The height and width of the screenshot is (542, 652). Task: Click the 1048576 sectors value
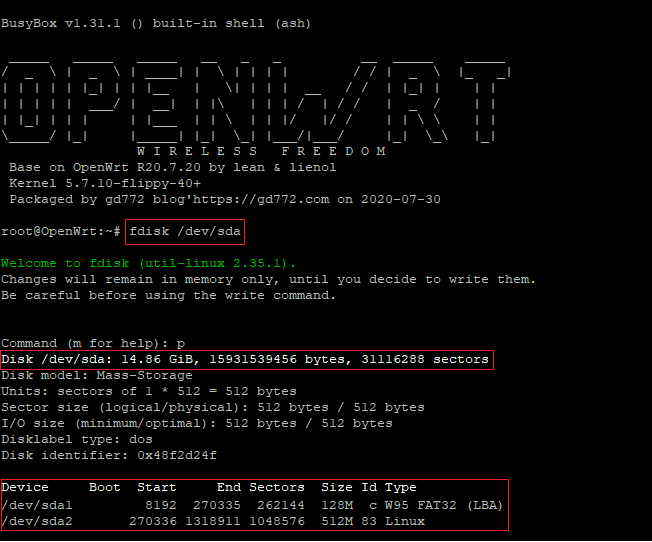277,521
